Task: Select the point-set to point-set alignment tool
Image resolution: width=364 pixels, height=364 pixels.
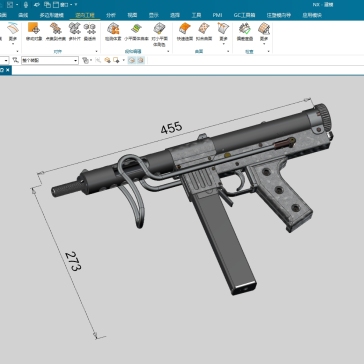Action: pos(55,32)
